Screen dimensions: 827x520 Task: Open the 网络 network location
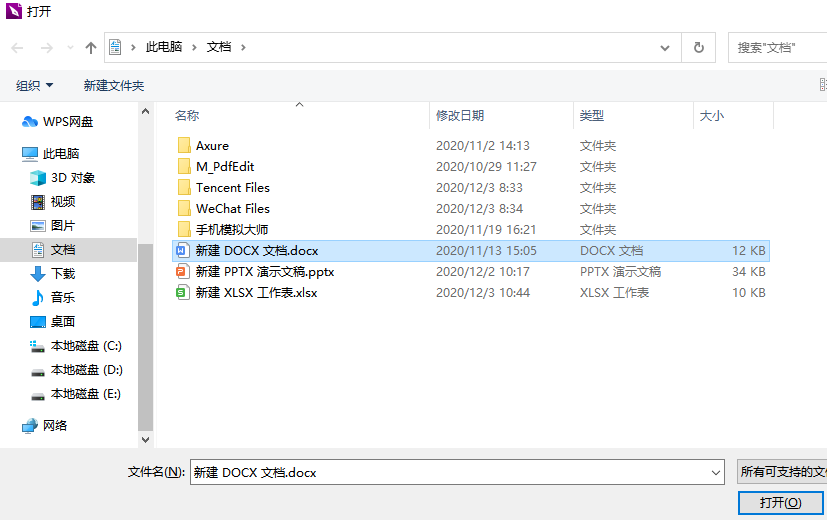click(55, 425)
